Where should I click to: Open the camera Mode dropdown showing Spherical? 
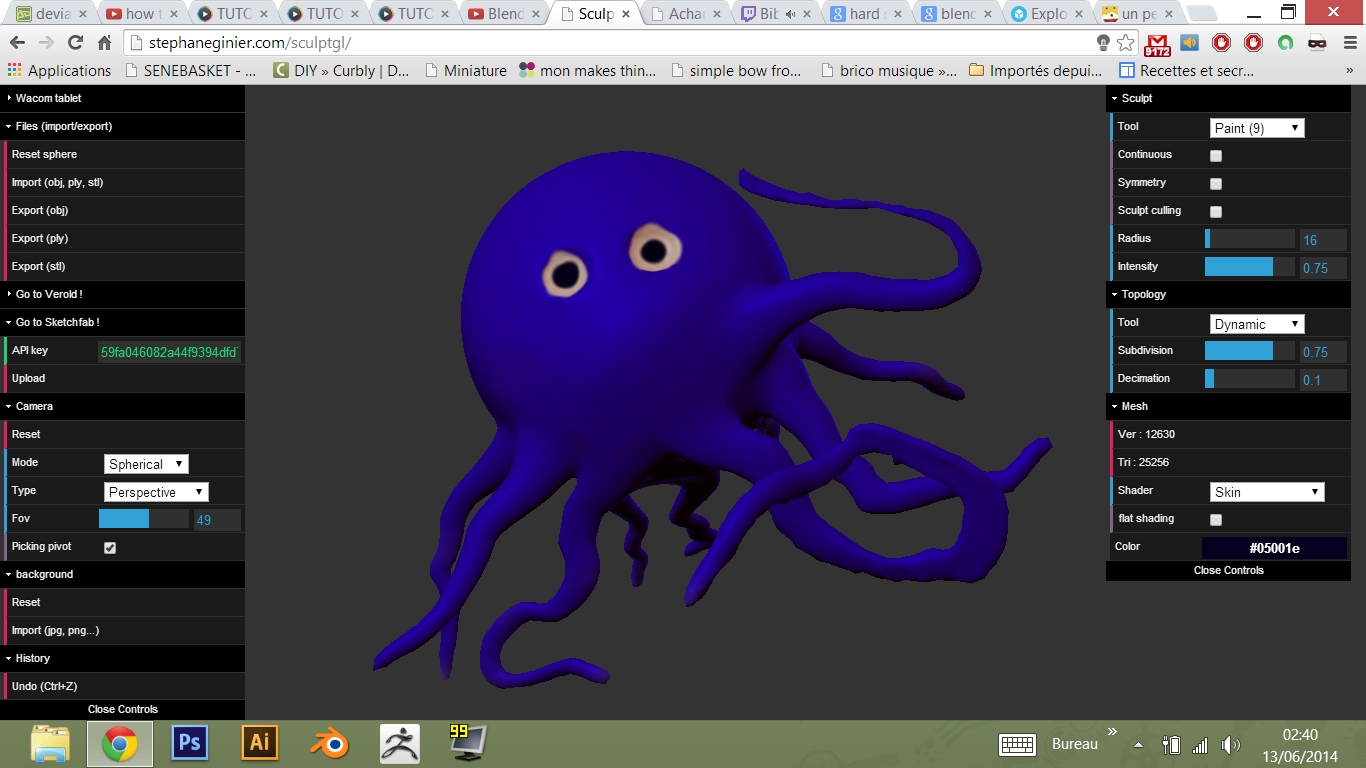[146, 464]
